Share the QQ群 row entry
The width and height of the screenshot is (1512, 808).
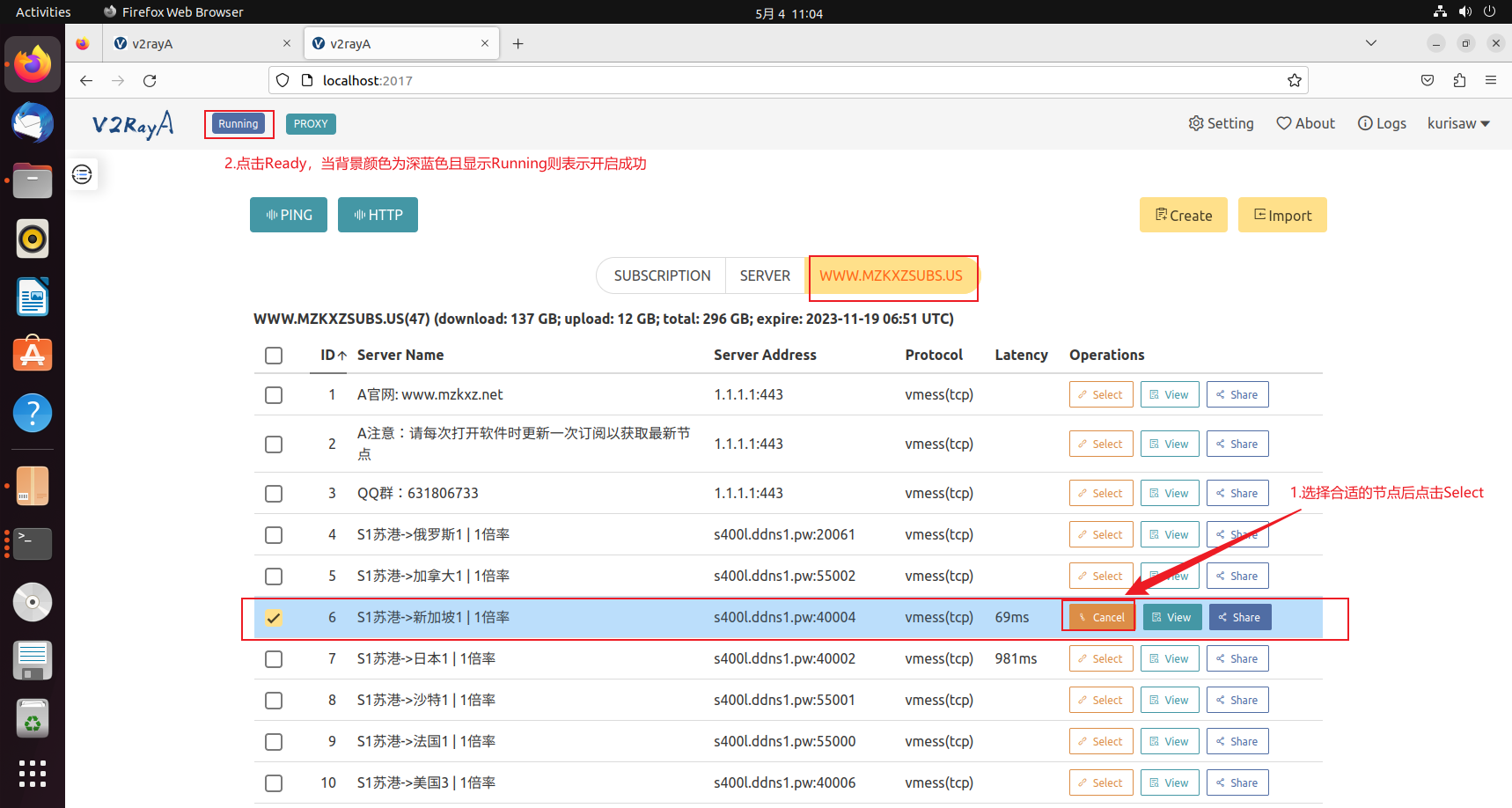(x=1237, y=494)
